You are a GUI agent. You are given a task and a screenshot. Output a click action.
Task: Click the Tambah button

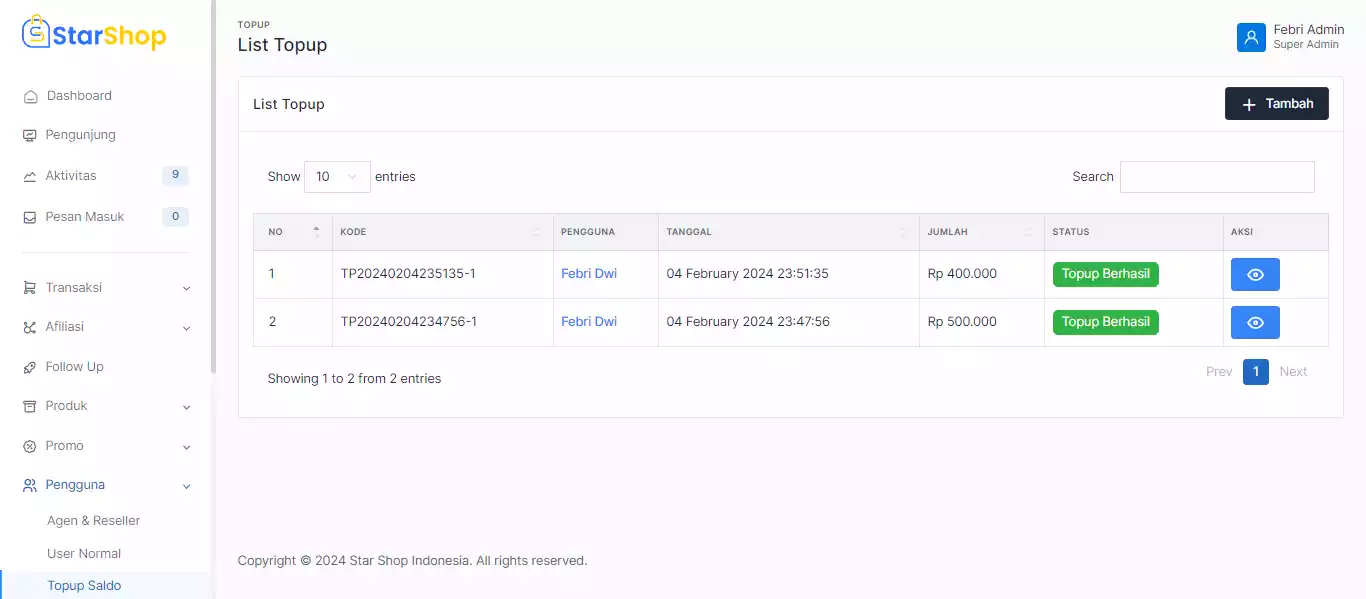tap(1276, 104)
